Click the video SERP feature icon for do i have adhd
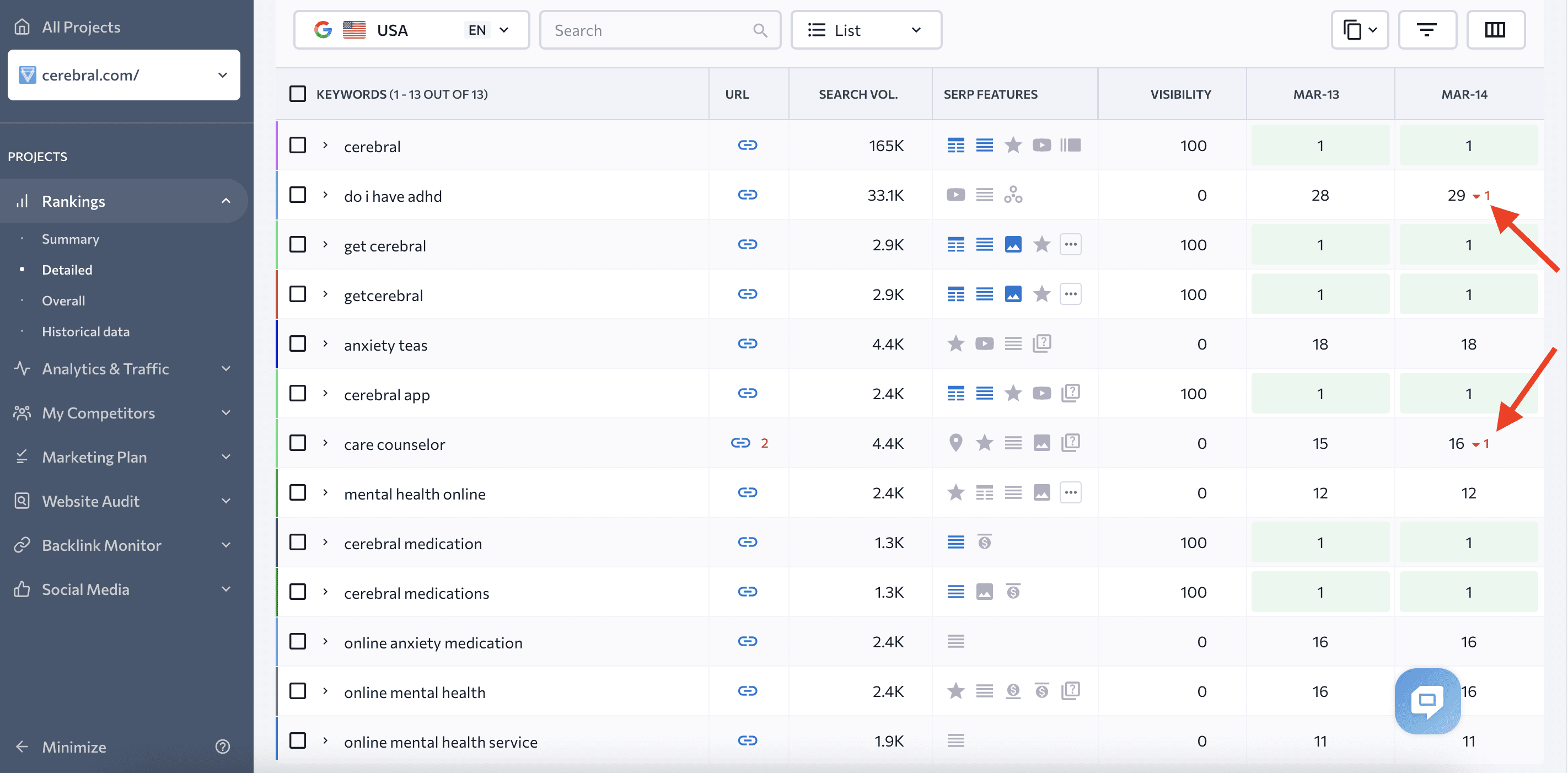The height and width of the screenshot is (773, 1568). 955,195
